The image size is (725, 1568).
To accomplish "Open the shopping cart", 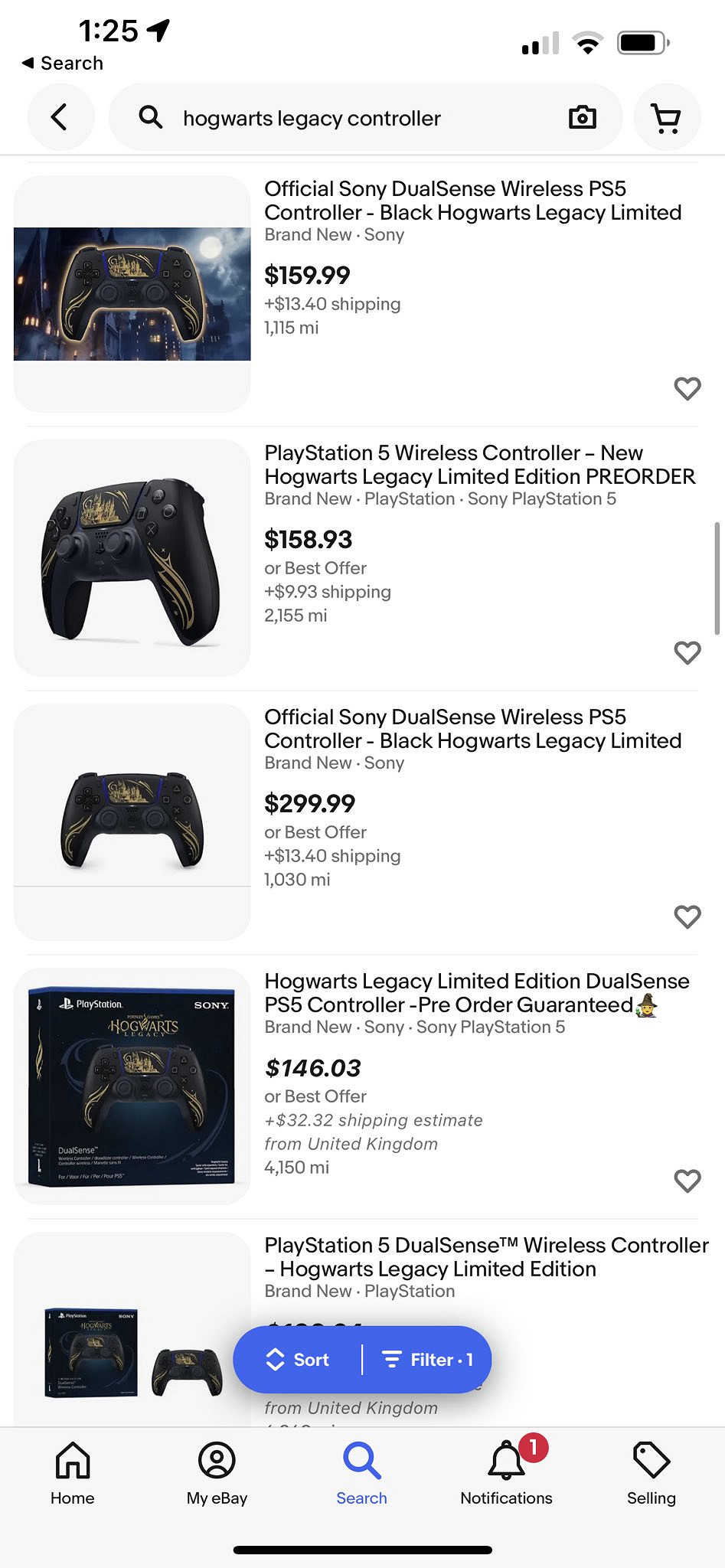I will (x=666, y=118).
